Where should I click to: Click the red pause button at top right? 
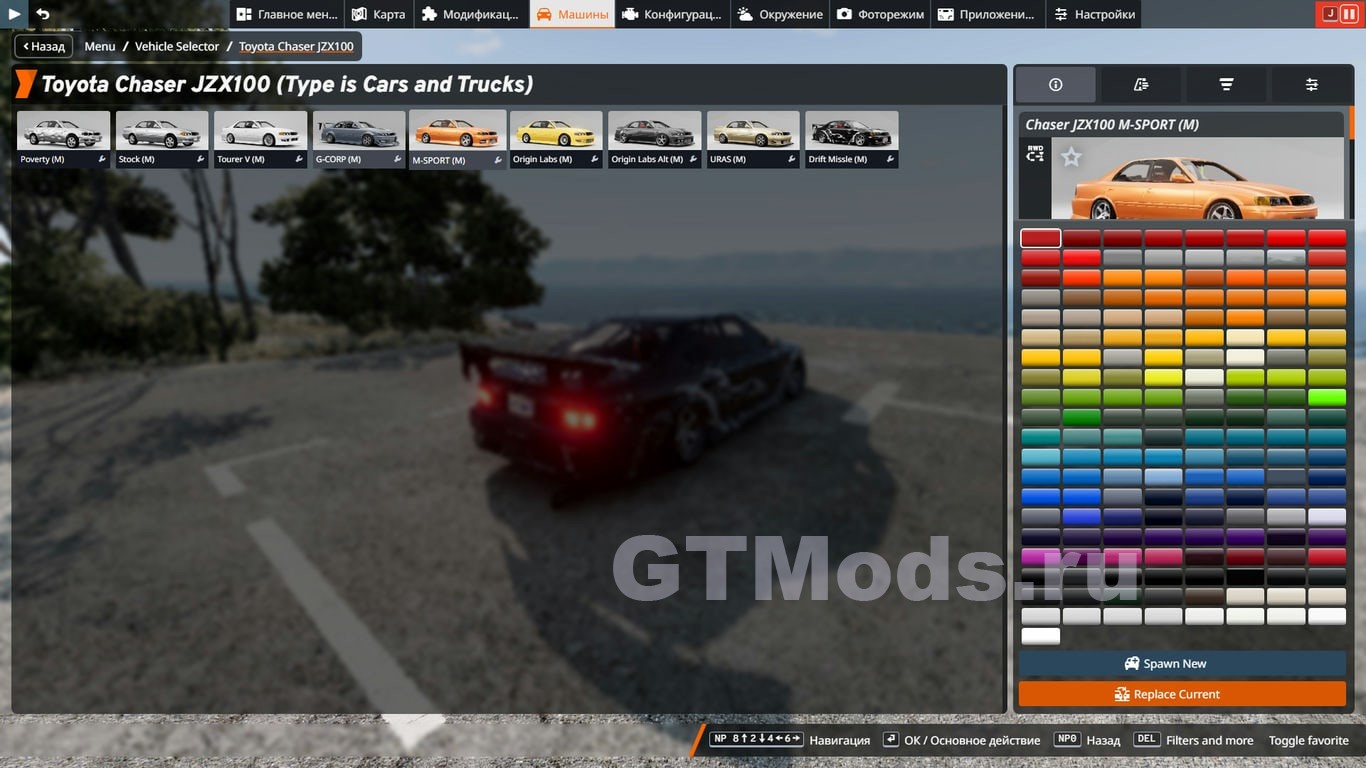[1349, 14]
